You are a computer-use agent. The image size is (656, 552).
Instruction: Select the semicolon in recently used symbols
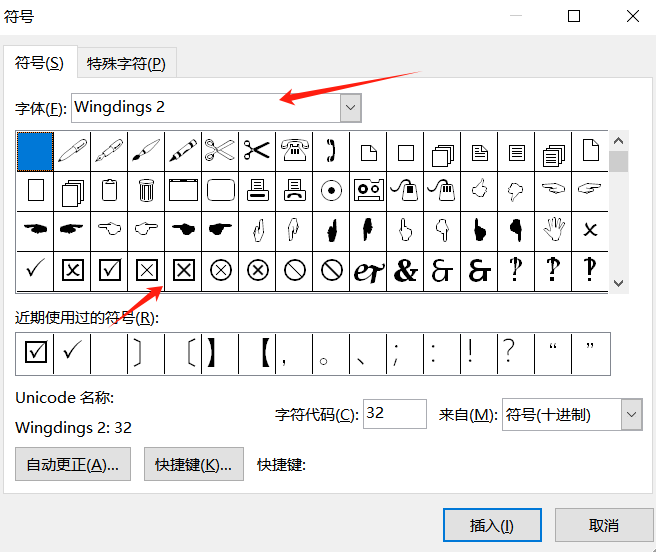[405, 354]
